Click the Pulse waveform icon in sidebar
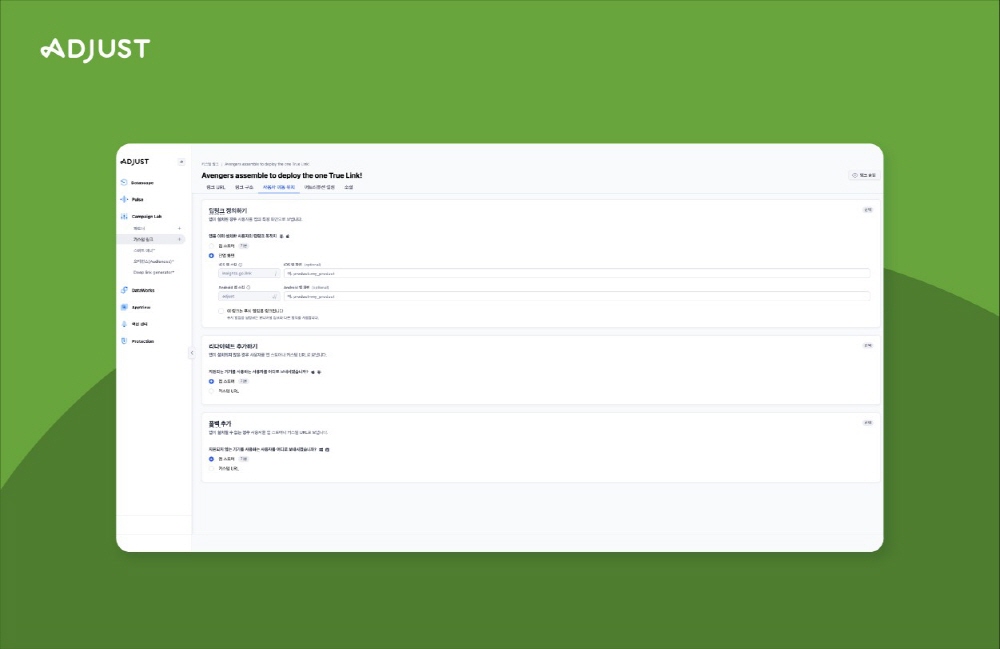The height and width of the screenshot is (649, 1000). point(124,200)
